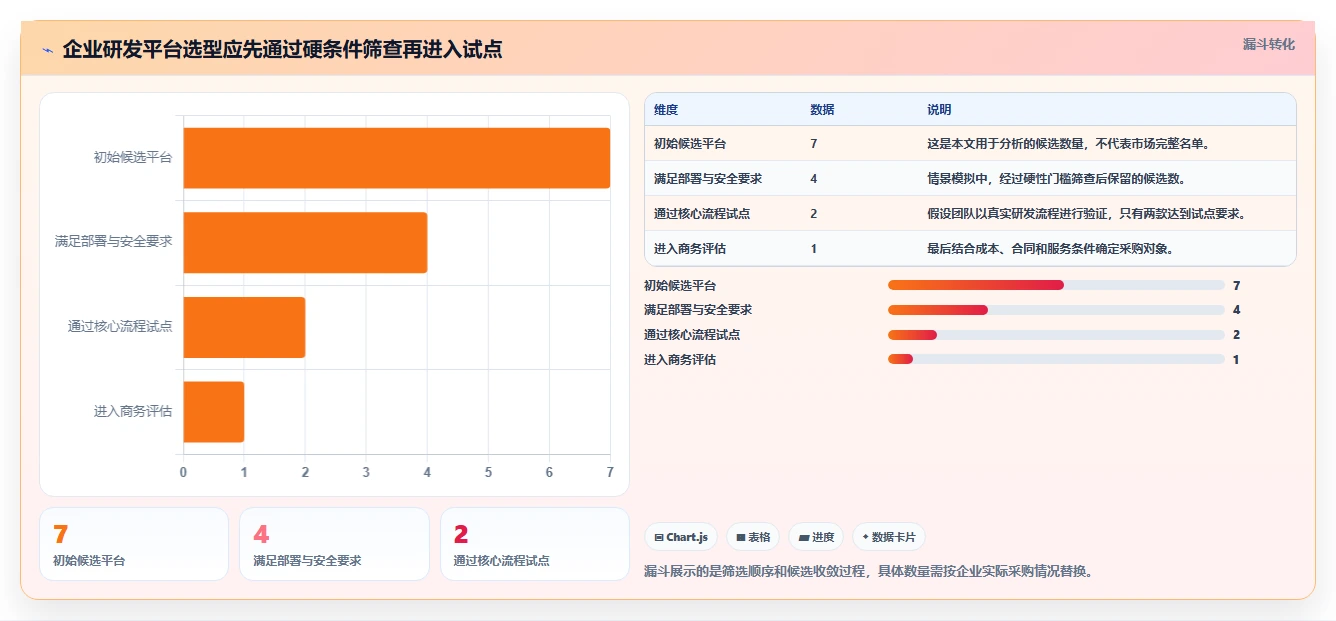This screenshot has width=1336, height=621.
Task: Click the 进入商务评估 bar in the chart
Action: click(213, 412)
